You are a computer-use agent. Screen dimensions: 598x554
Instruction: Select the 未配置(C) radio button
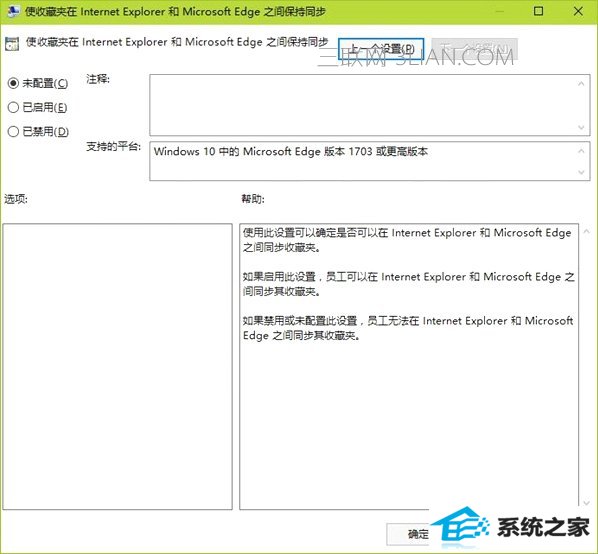pyautogui.click(x=13, y=83)
